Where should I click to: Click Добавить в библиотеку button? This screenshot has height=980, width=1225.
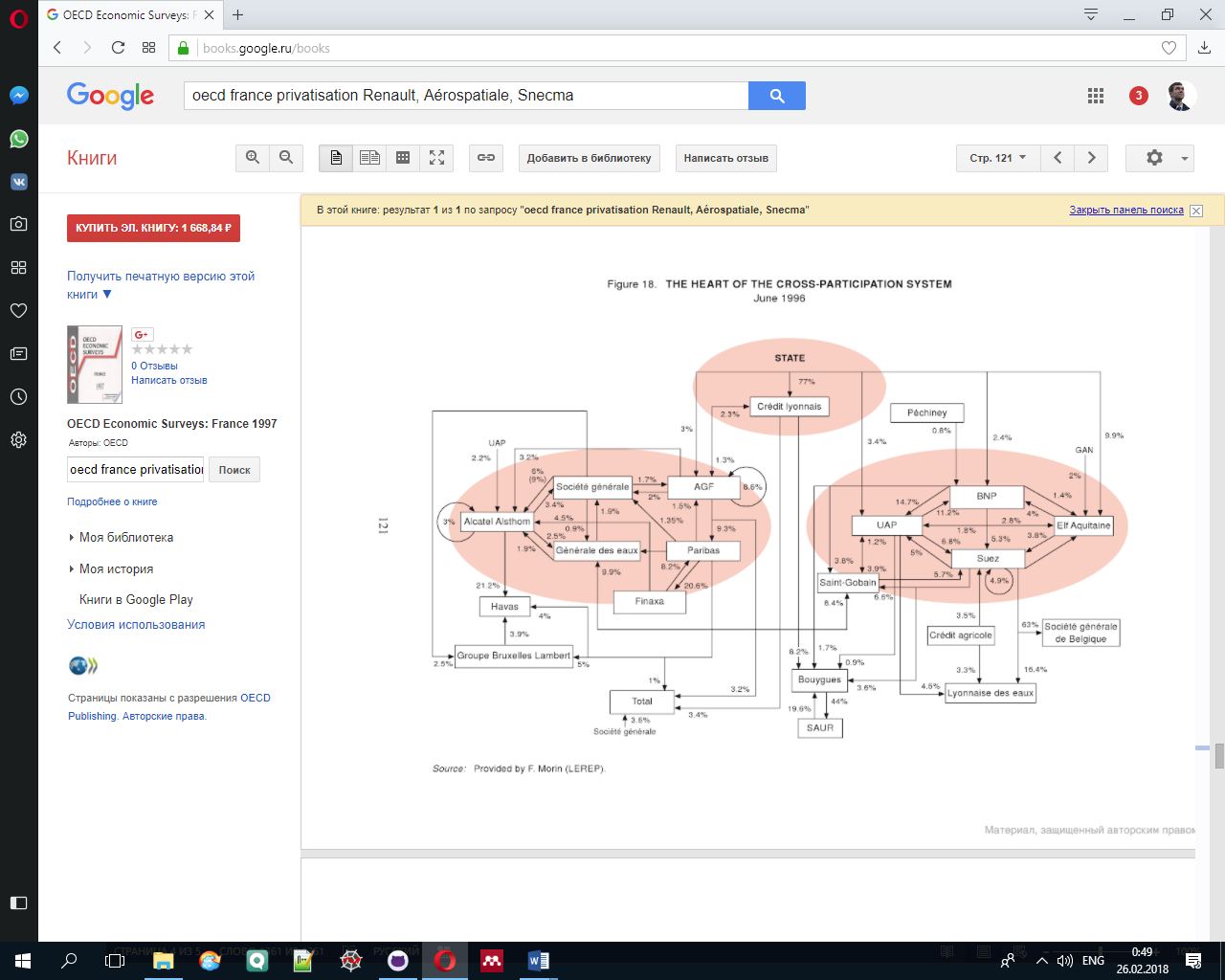point(589,158)
